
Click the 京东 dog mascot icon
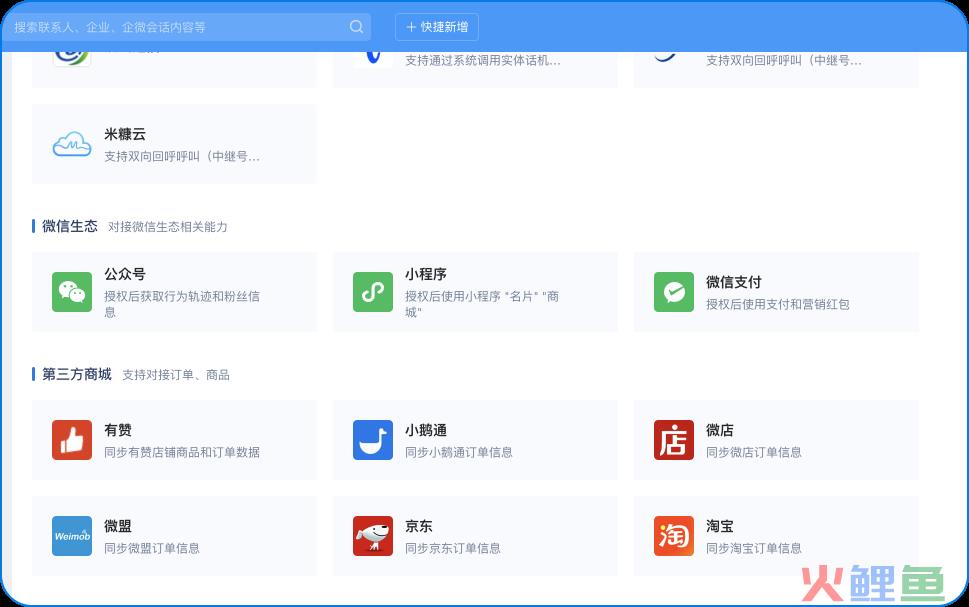(373, 536)
